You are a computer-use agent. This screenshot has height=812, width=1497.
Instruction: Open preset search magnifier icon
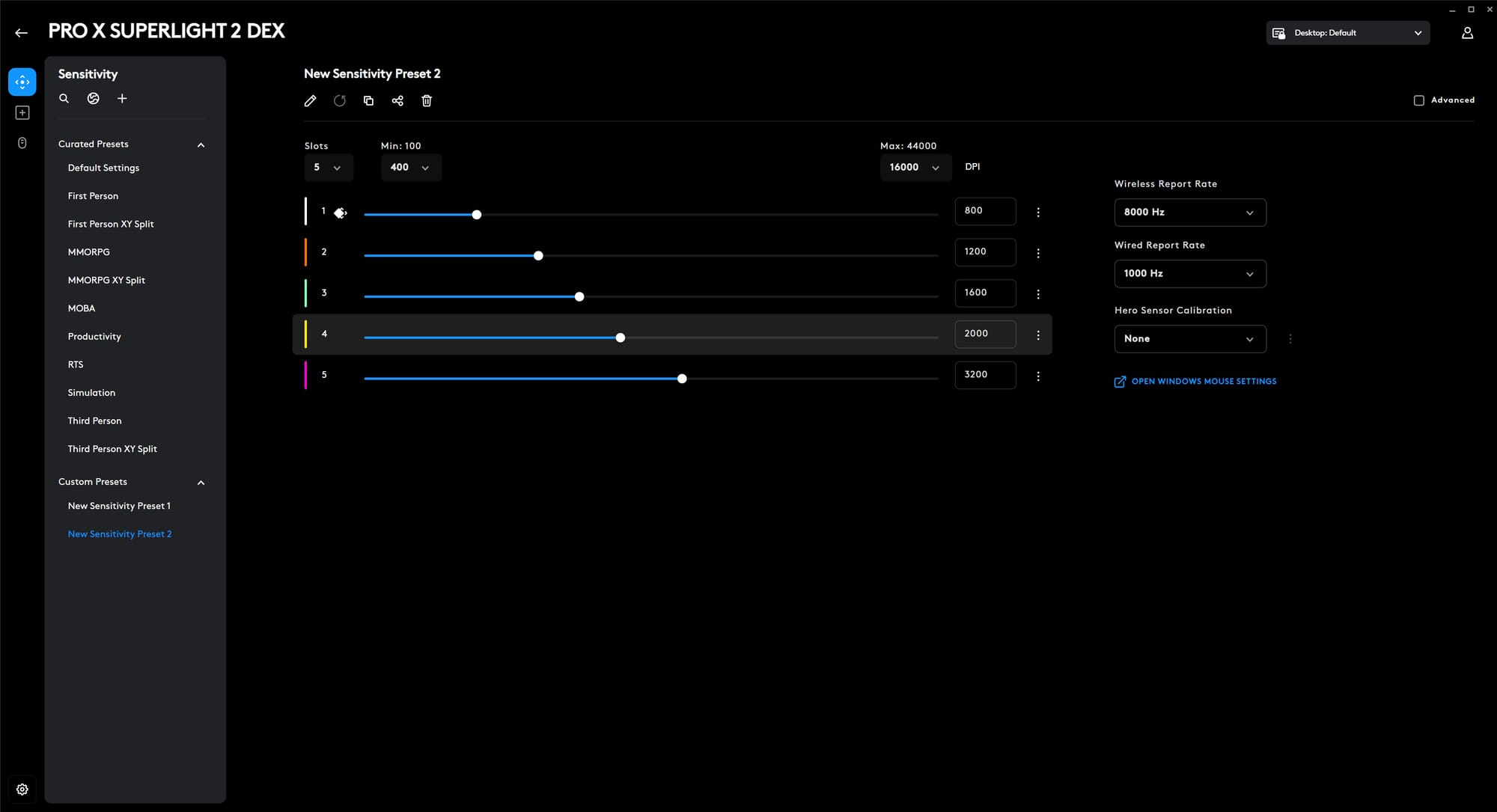click(64, 99)
